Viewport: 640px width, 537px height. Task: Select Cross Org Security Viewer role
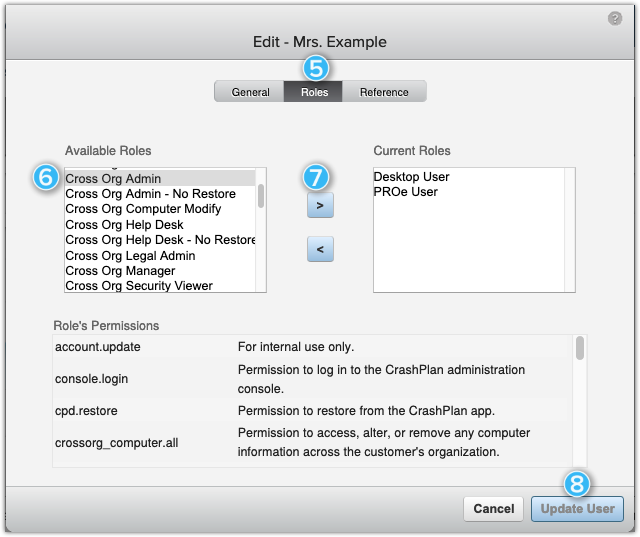click(160, 285)
